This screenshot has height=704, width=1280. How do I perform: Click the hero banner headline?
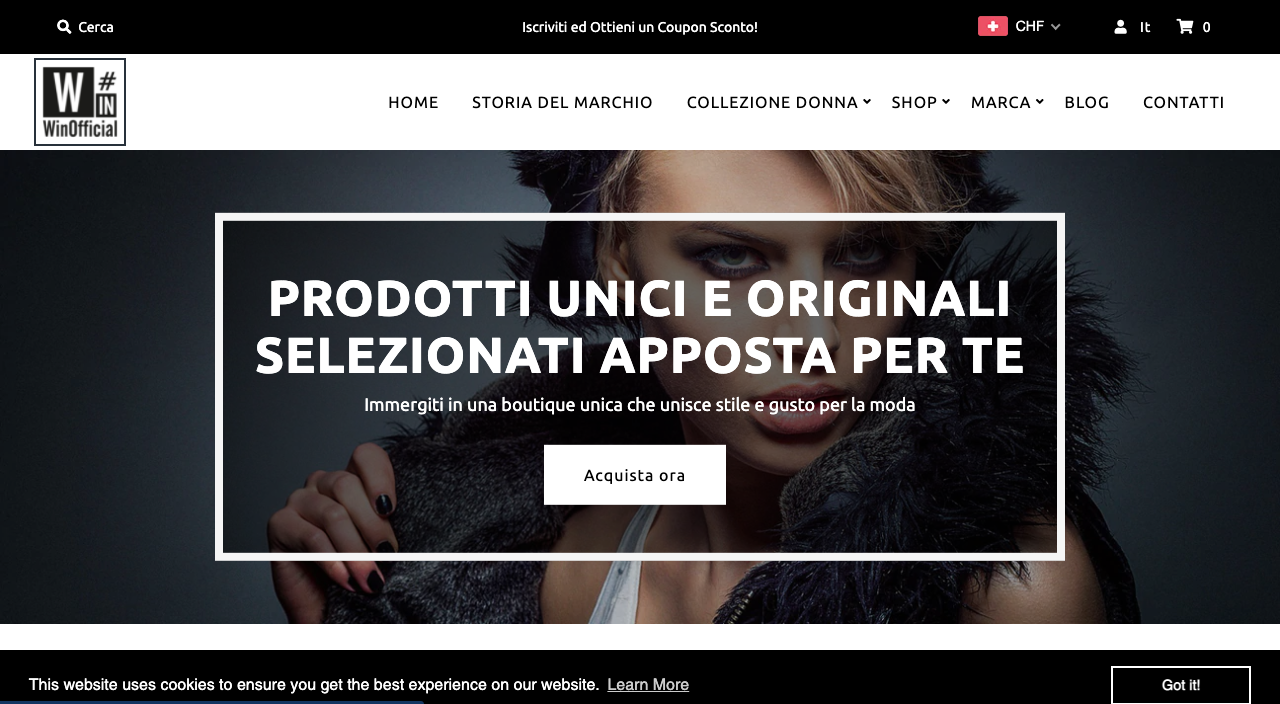tap(640, 327)
